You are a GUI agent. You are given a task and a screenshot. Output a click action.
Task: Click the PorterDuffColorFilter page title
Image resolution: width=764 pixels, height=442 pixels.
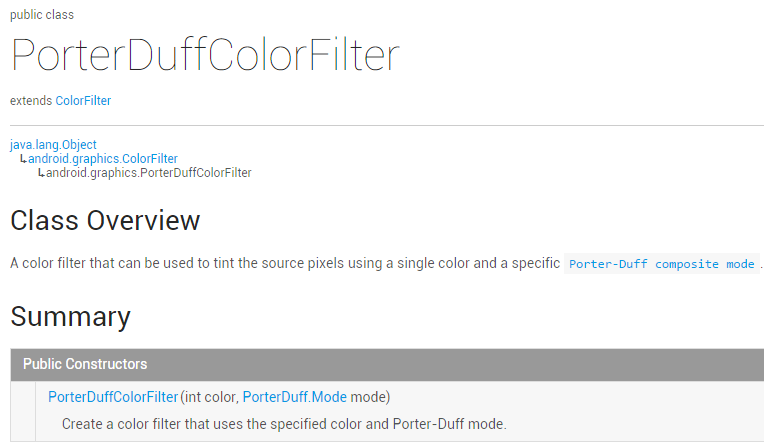pyautogui.click(x=205, y=55)
